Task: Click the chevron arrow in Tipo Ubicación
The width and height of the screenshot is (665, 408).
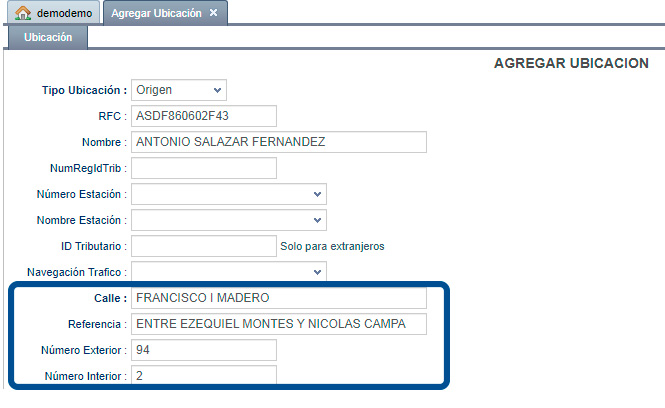Action: (x=218, y=90)
